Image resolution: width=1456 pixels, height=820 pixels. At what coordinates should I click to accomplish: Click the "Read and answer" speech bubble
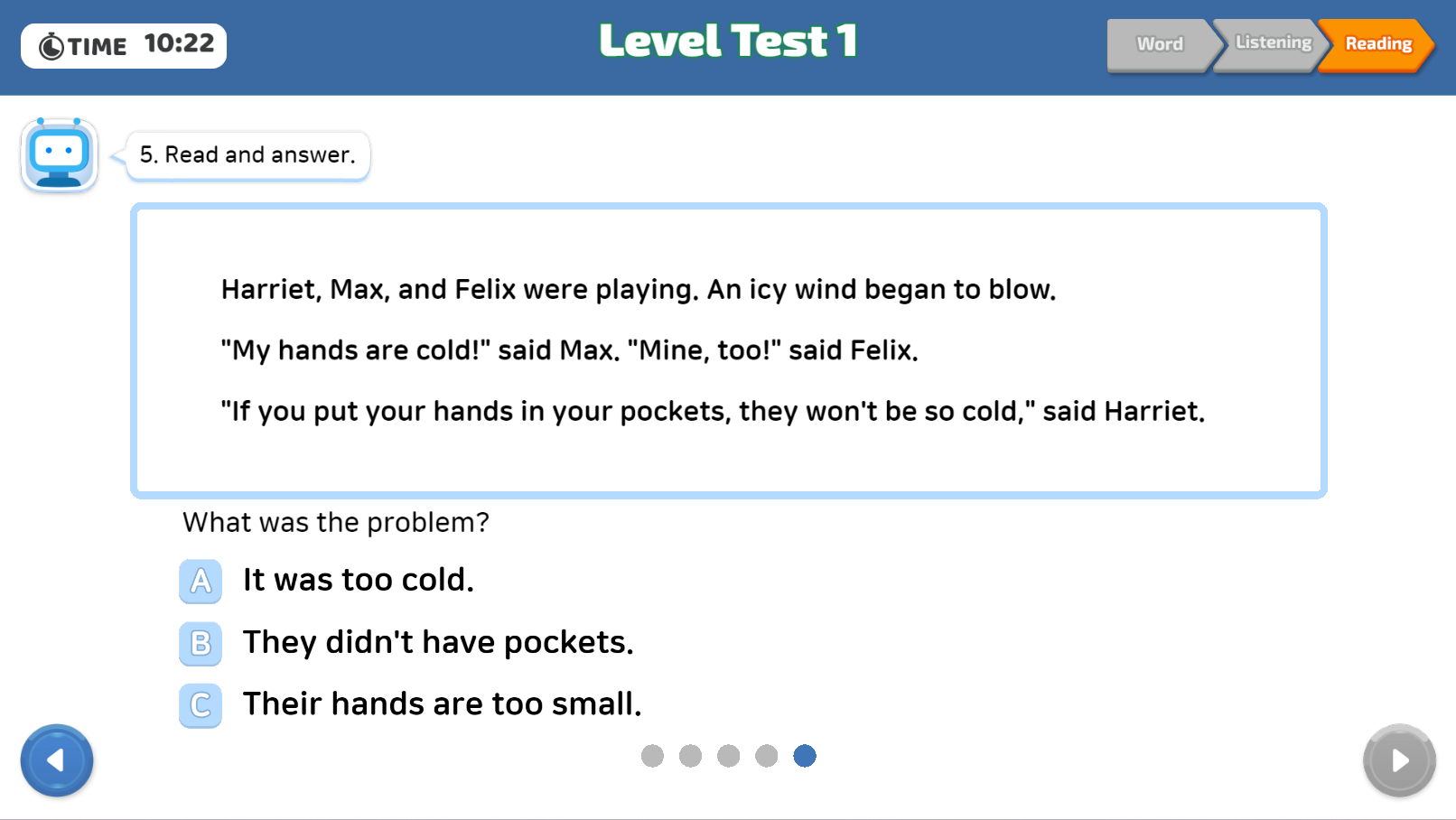point(247,155)
